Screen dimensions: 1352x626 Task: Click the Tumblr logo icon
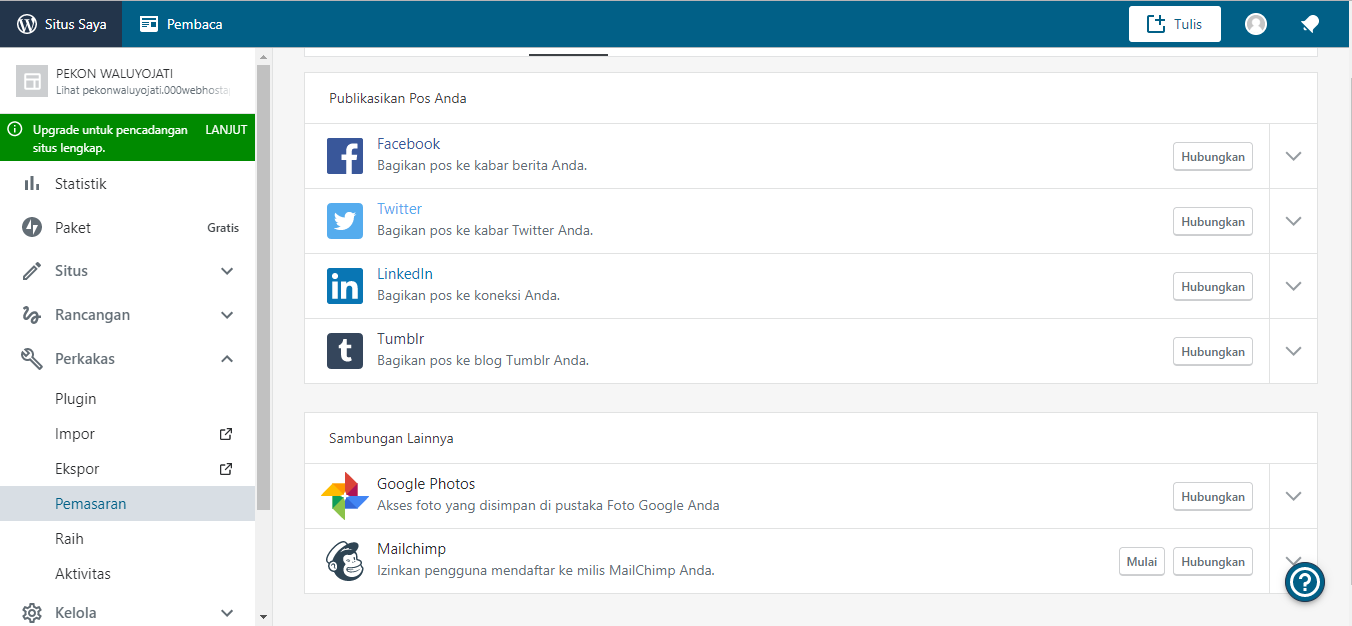click(345, 351)
